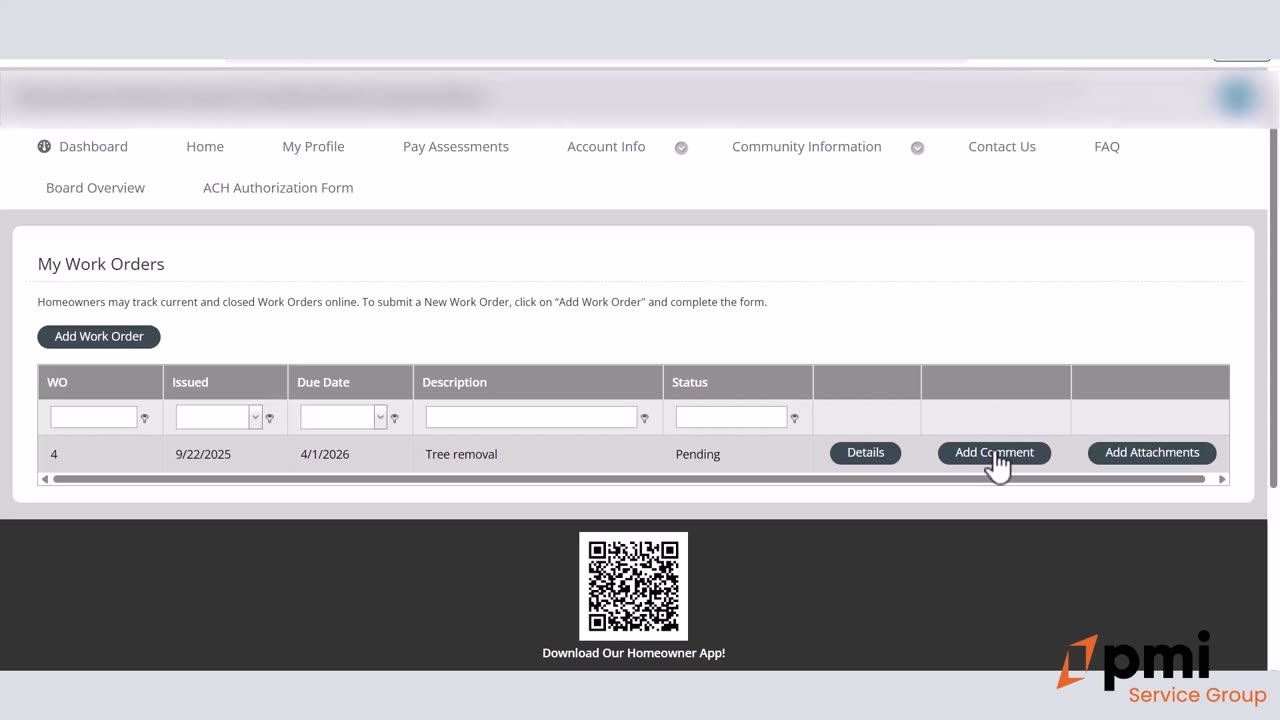Expand the Community Information dropdown arrow

tap(917, 147)
